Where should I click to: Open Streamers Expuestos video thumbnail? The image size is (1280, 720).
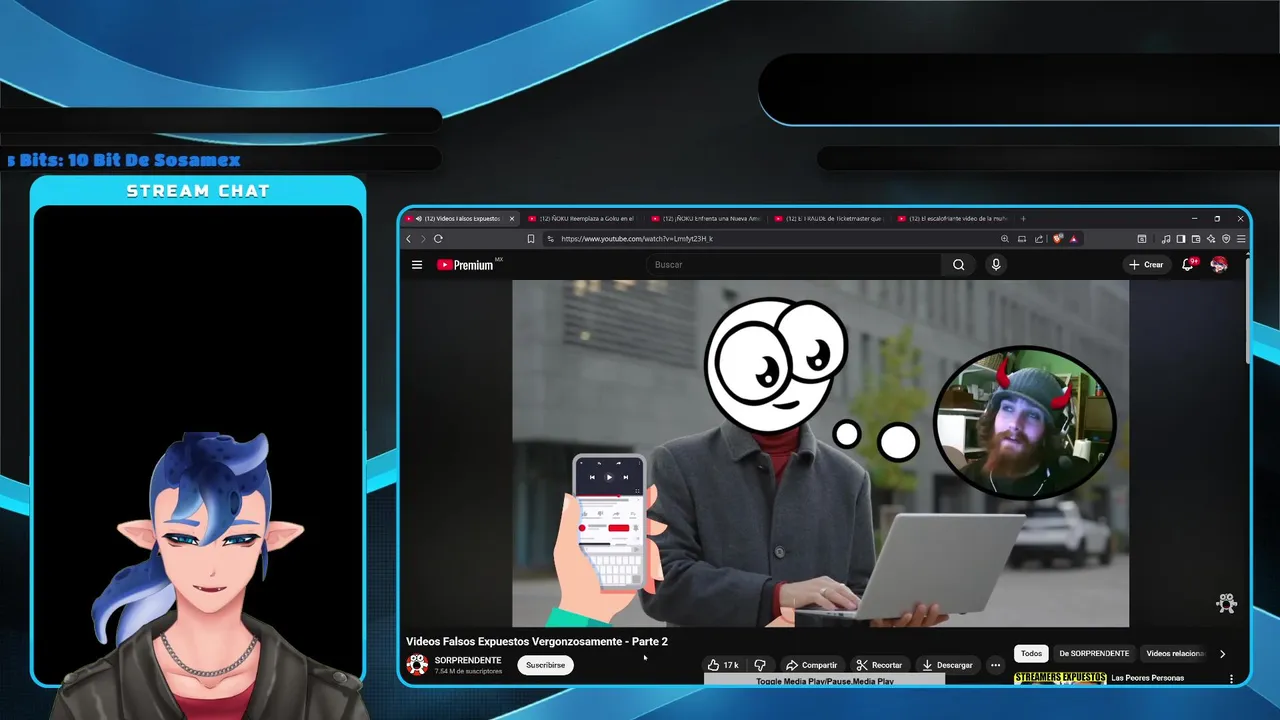pyautogui.click(x=1060, y=678)
